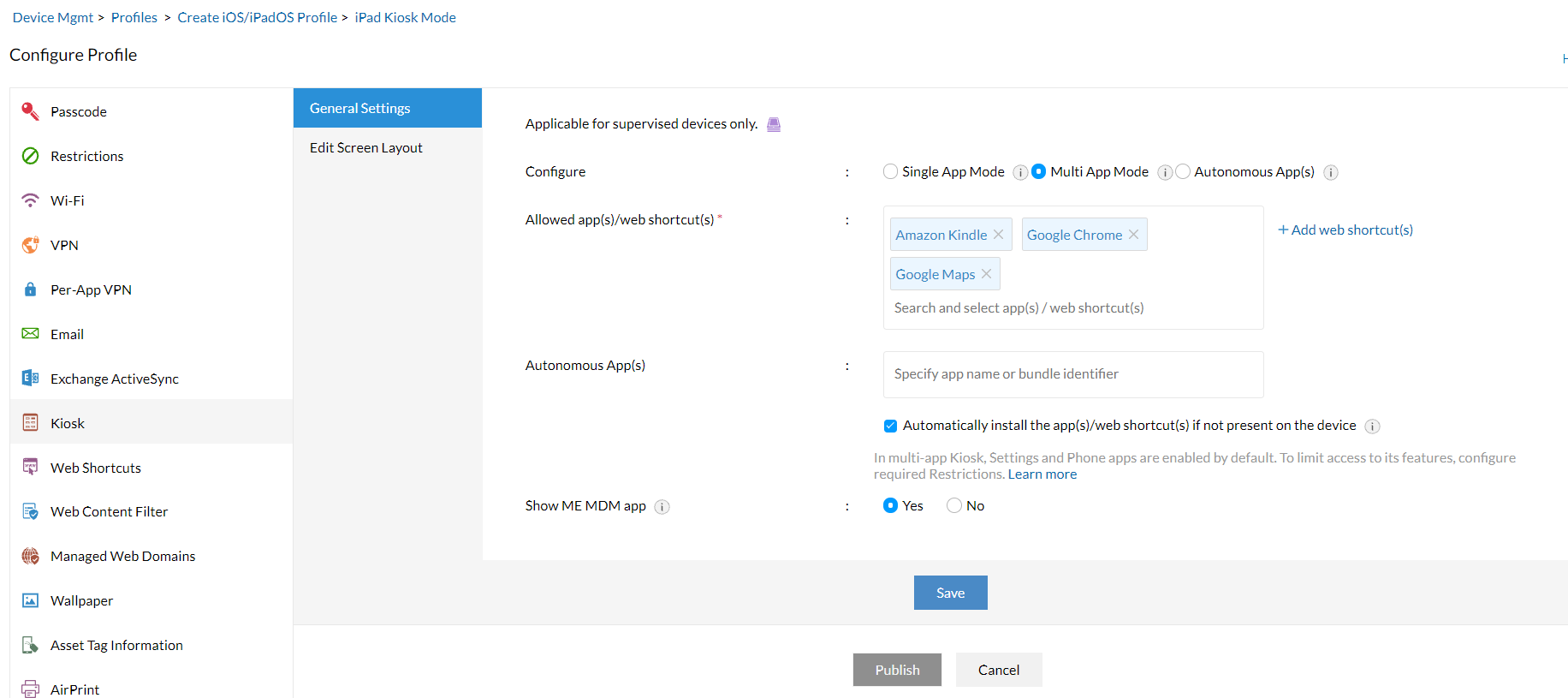Click the Passcode key icon in sidebar

(x=30, y=111)
